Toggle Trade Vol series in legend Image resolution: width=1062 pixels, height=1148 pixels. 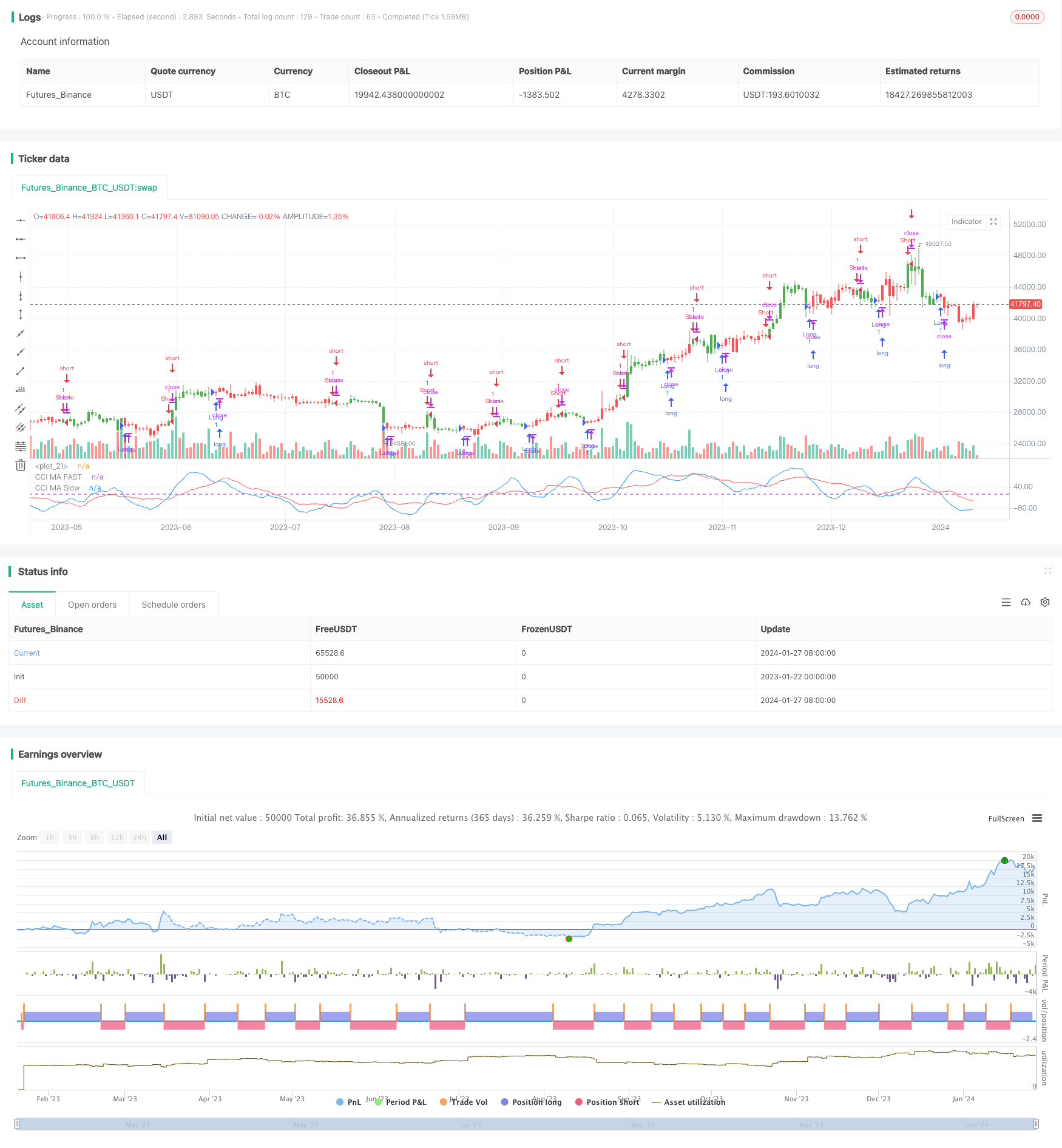464,1102
